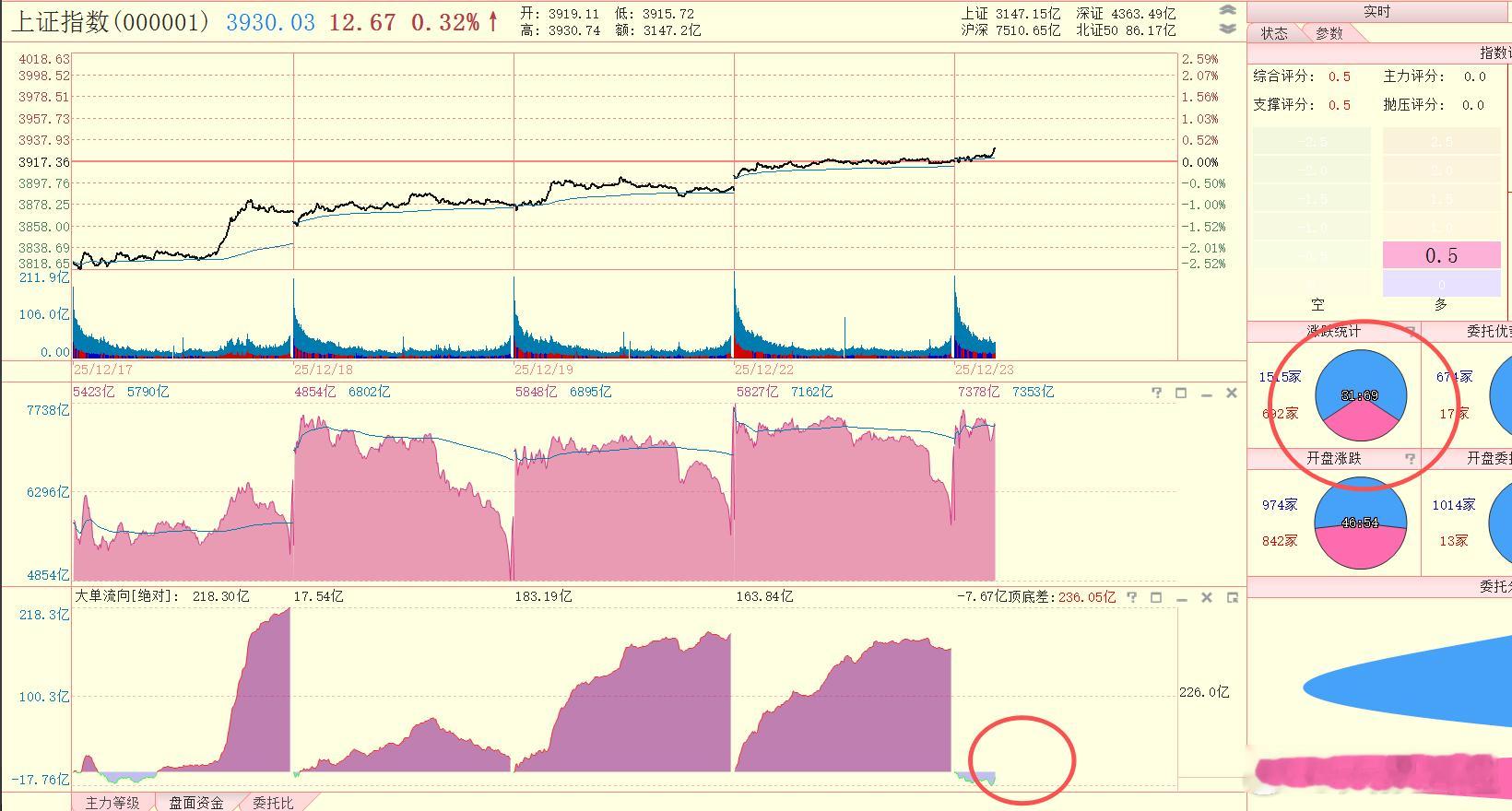Click the 842家 count
1512x811 pixels.
(x=1280, y=541)
